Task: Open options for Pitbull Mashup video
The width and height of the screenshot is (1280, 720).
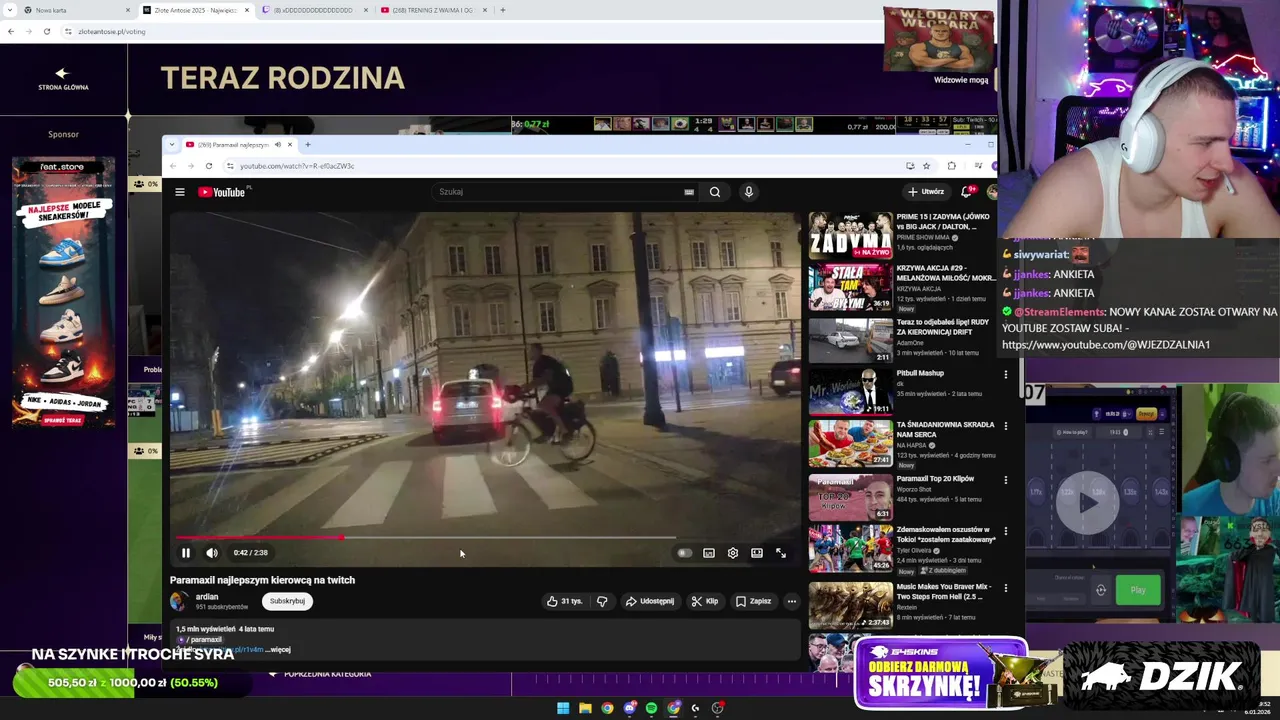Action: click(1006, 375)
